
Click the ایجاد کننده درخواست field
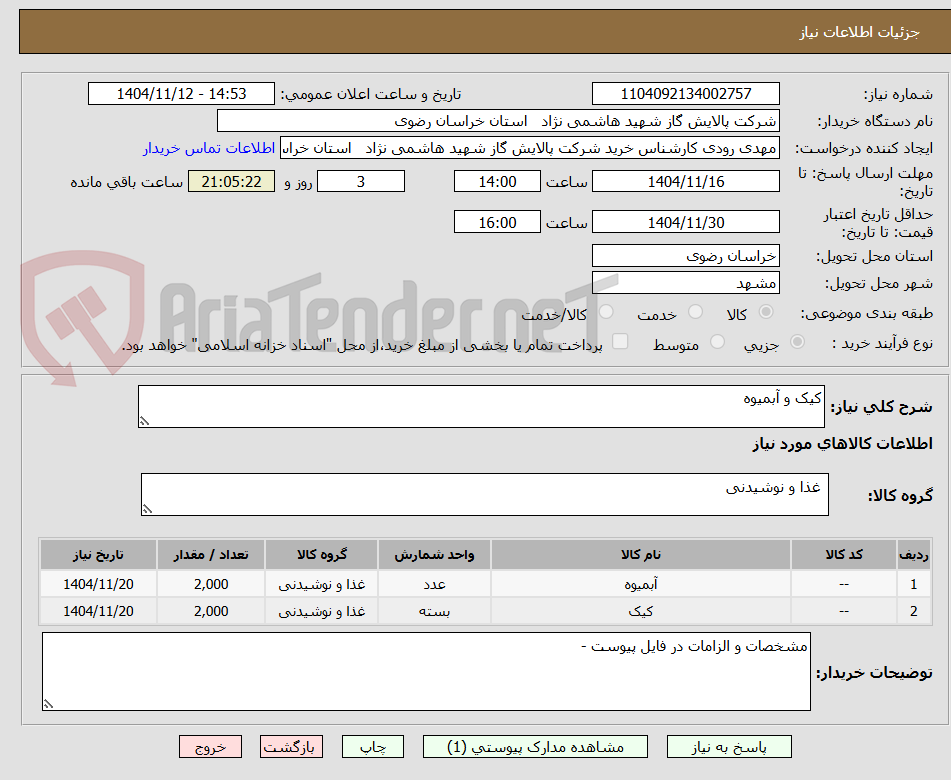click(529, 148)
